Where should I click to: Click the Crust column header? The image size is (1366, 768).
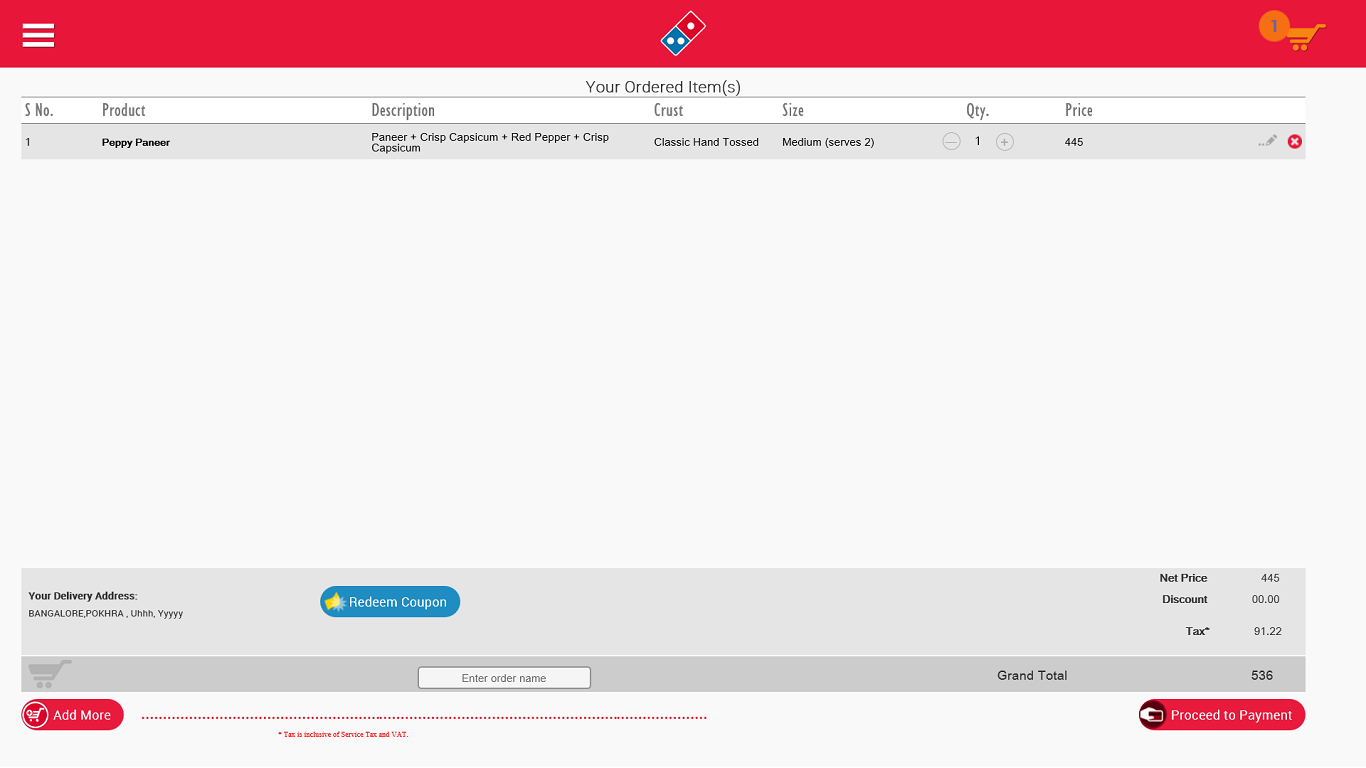[669, 110]
